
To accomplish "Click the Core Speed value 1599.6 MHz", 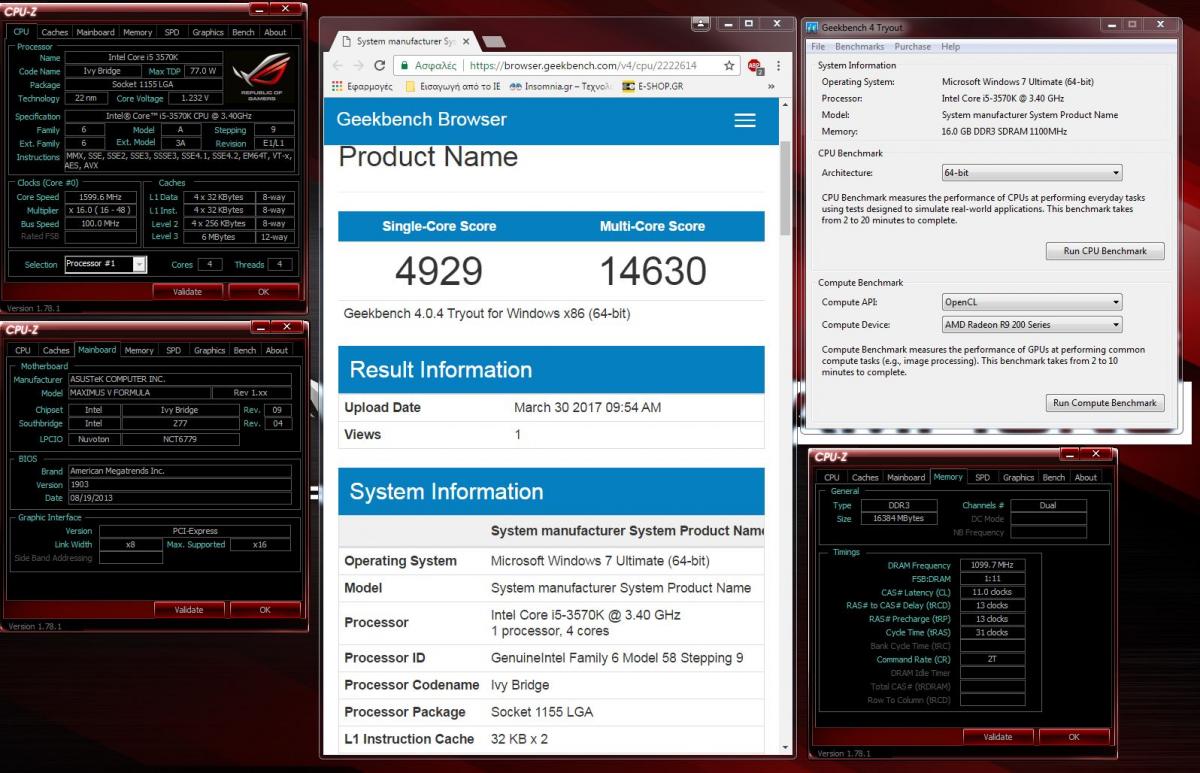I will click(x=101, y=197).
